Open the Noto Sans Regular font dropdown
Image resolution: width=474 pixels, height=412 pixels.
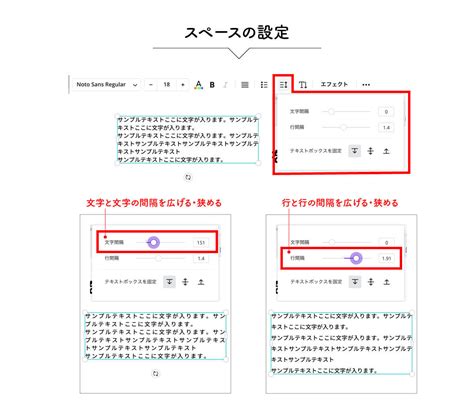point(107,85)
